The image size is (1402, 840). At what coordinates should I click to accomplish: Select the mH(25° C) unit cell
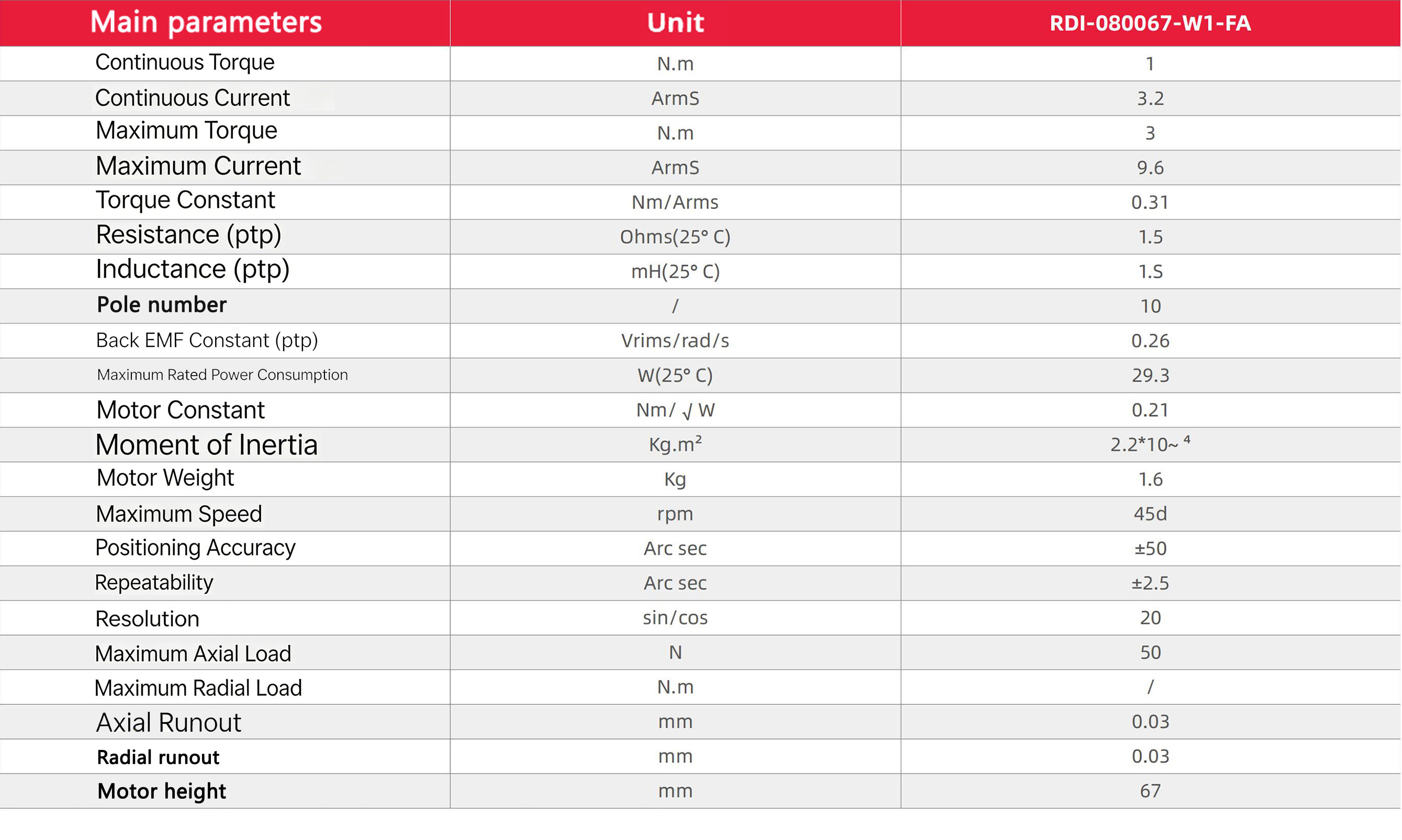[675, 271]
